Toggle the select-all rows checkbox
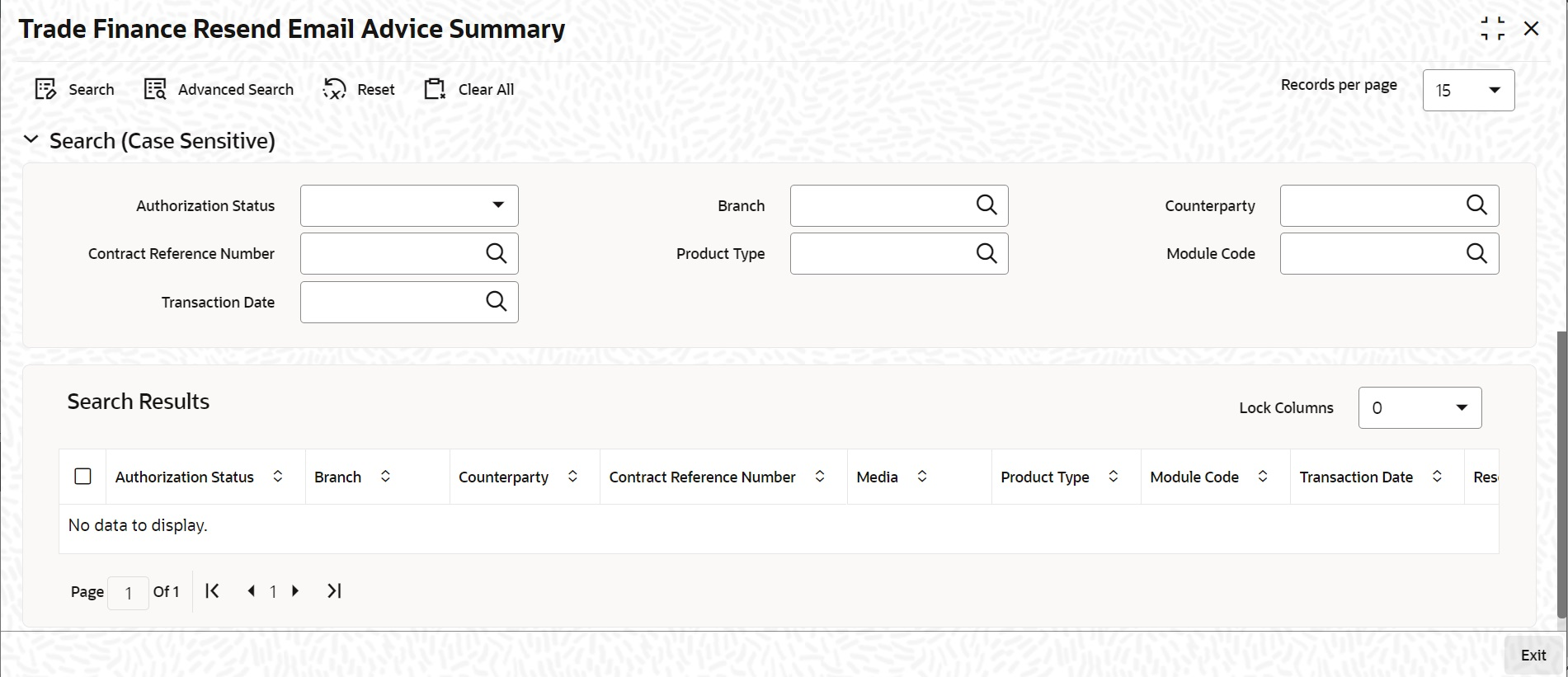The height and width of the screenshot is (677, 1568). click(82, 477)
